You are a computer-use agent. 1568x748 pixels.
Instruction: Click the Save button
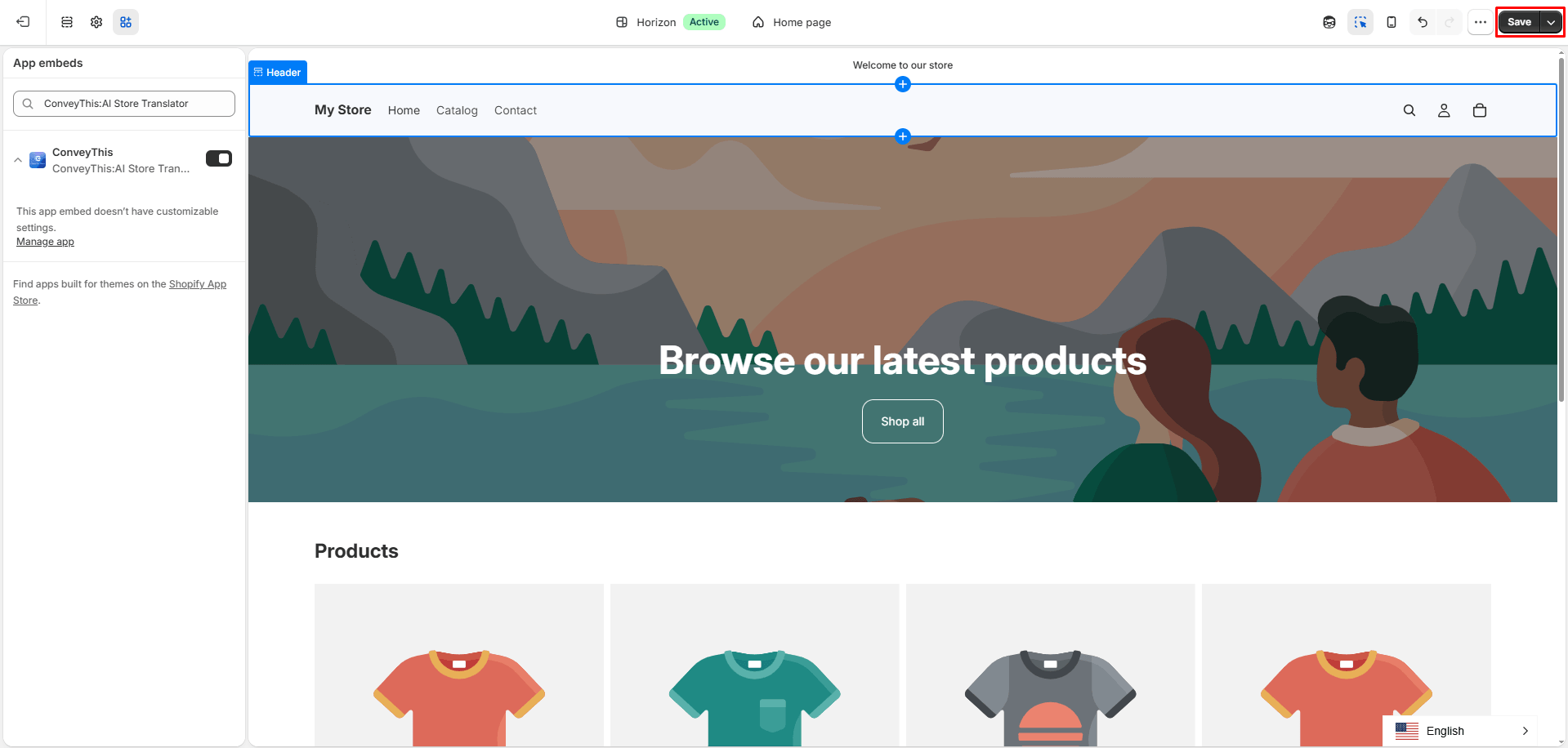pos(1519,22)
